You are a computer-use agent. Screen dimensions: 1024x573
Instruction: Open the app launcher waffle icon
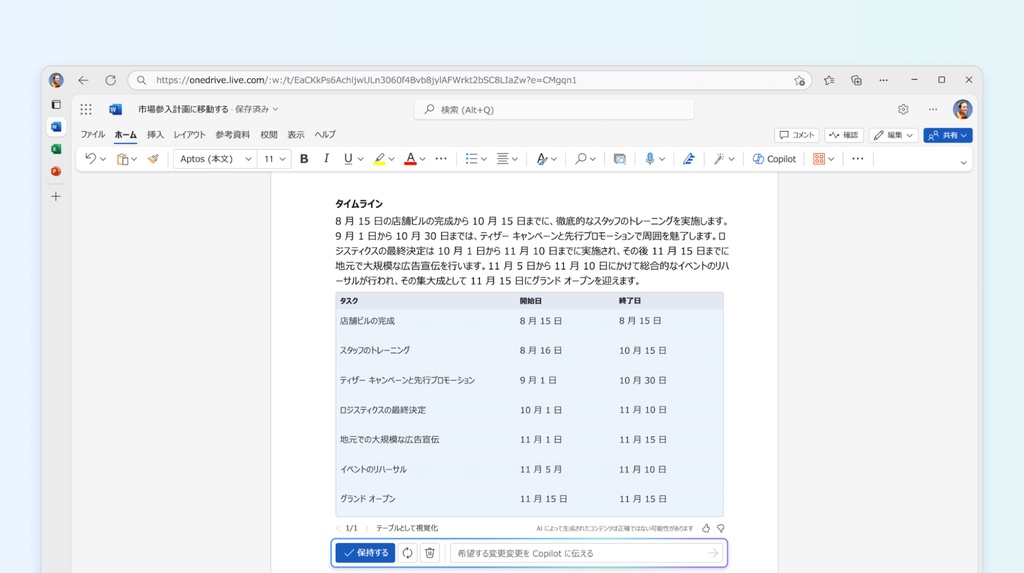[x=86, y=109]
